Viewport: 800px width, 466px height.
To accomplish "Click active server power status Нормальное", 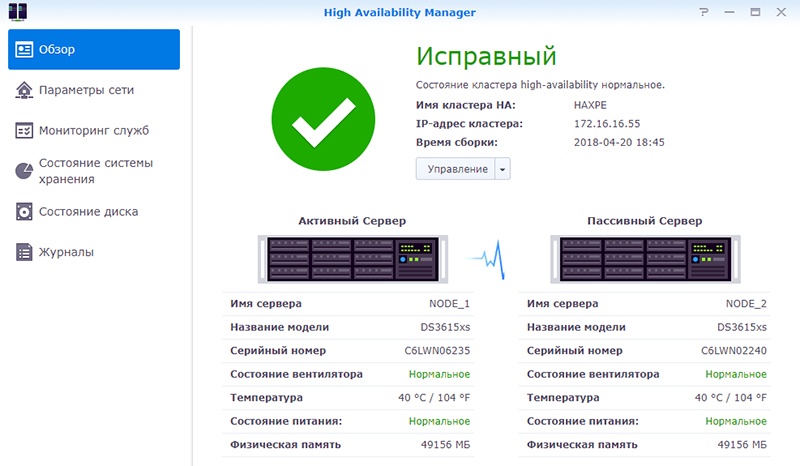I will click(x=439, y=421).
